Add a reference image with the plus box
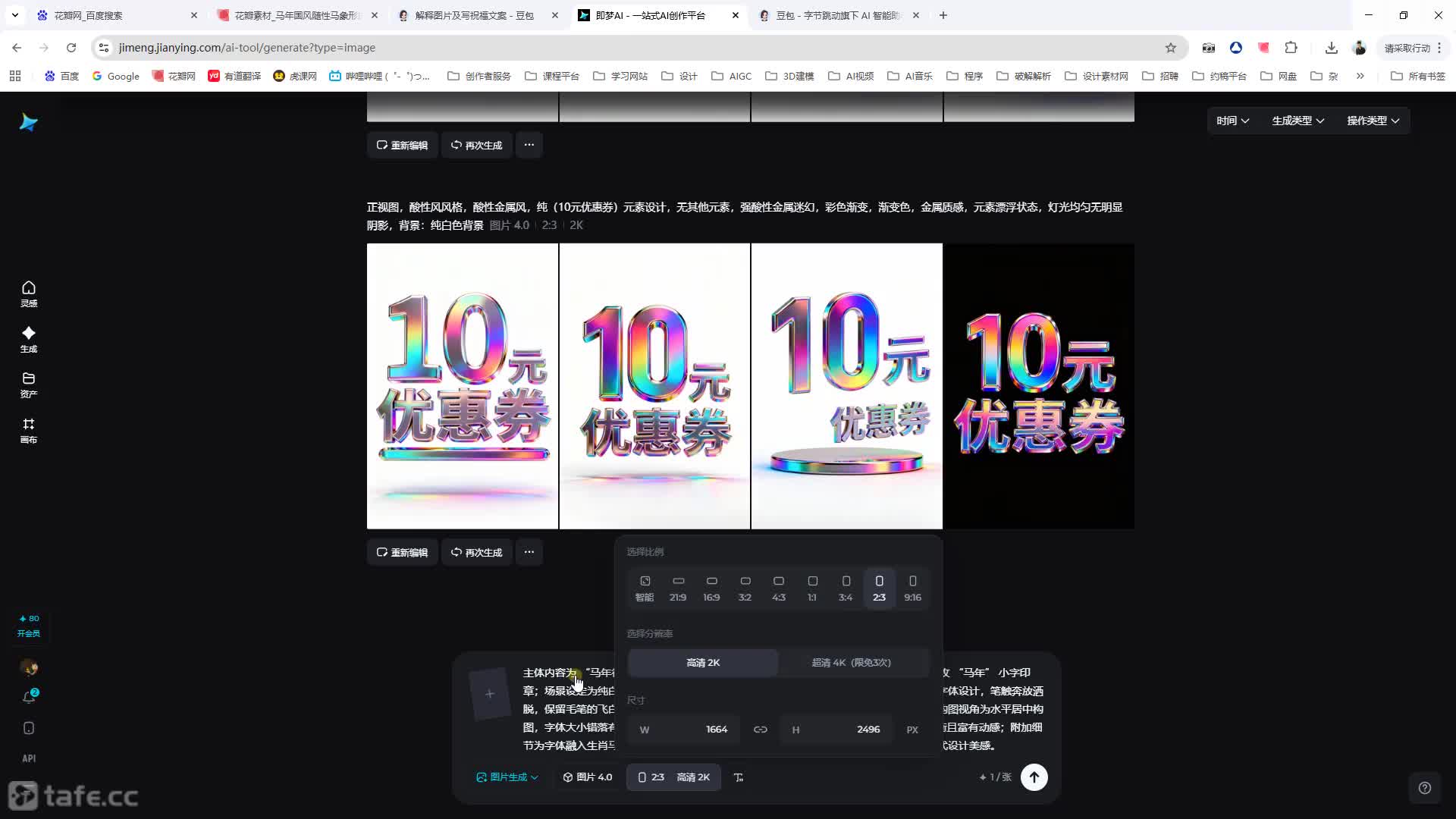Image resolution: width=1456 pixels, height=819 pixels. (489, 693)
